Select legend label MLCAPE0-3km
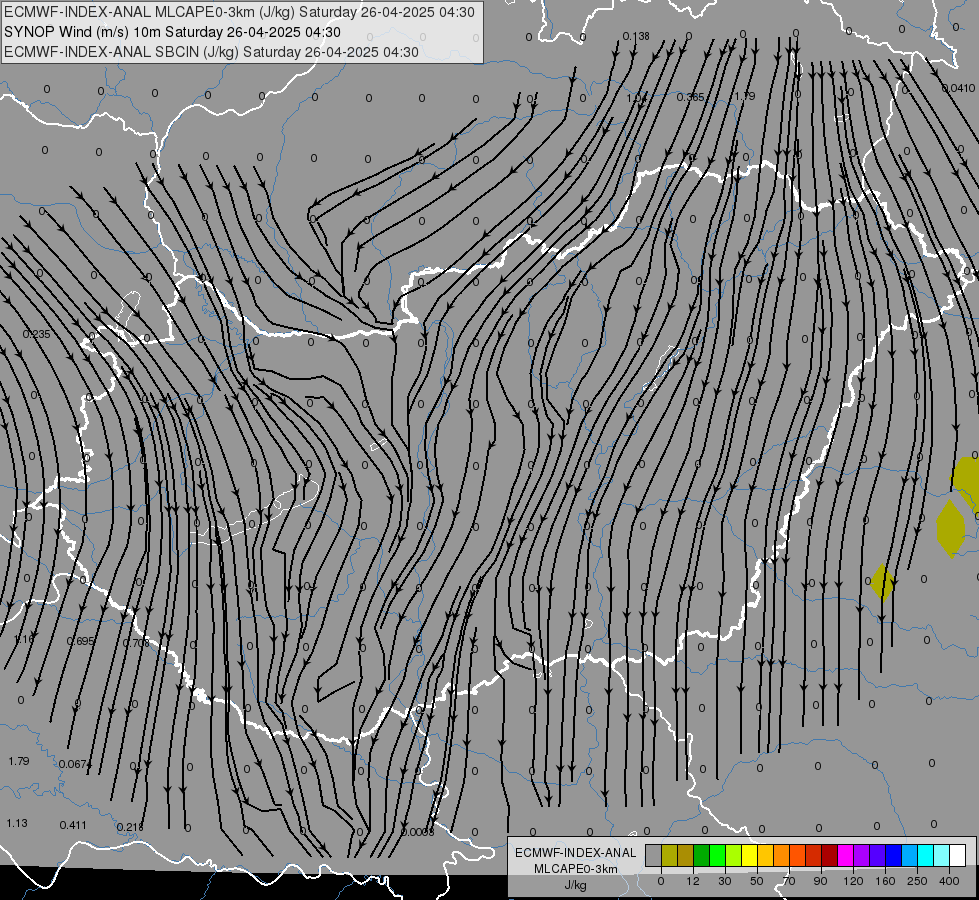 [x=576, y=869]
